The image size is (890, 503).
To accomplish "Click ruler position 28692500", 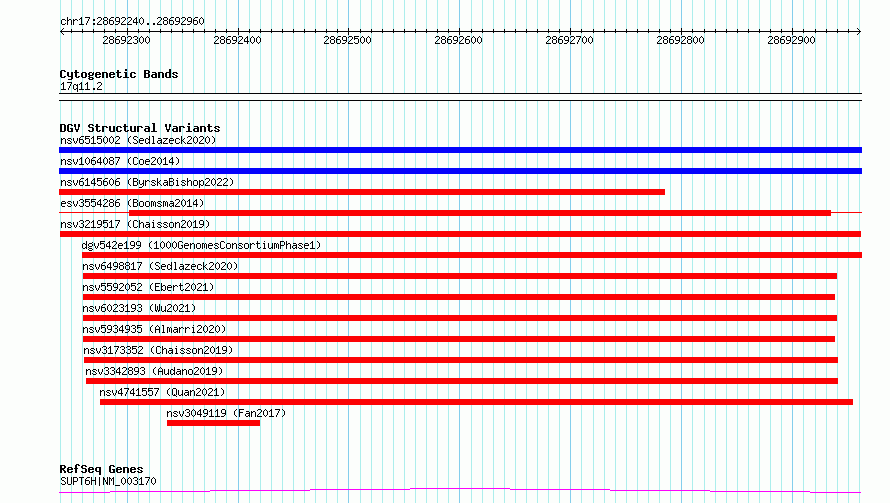I will point(347,40).
